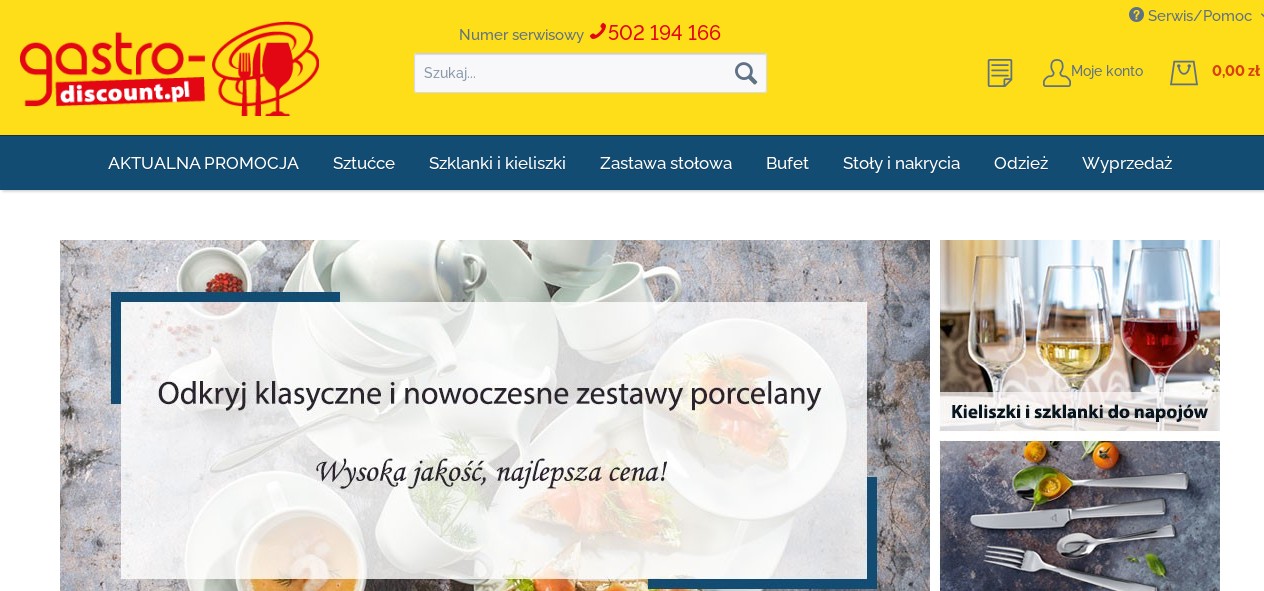This screenshot has height=591, width=1264.
Task: Click the Szukaj search input field
Action: point(573,73)
